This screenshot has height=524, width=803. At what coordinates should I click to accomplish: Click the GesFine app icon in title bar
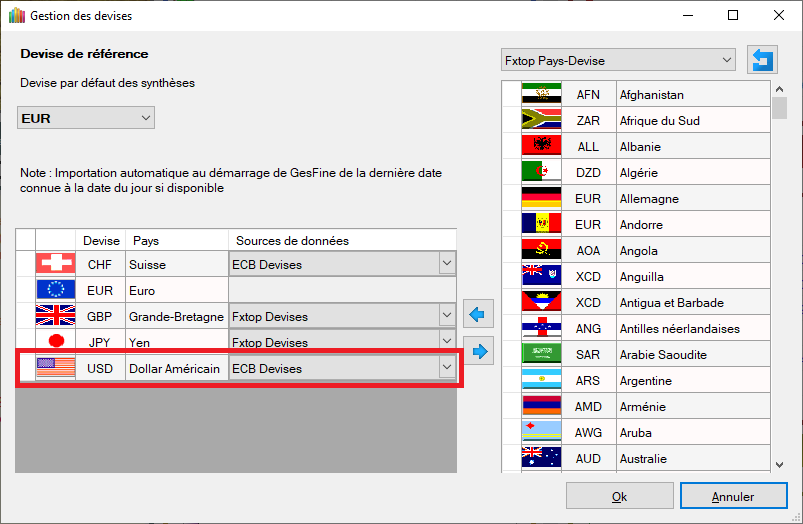point(16,16)
